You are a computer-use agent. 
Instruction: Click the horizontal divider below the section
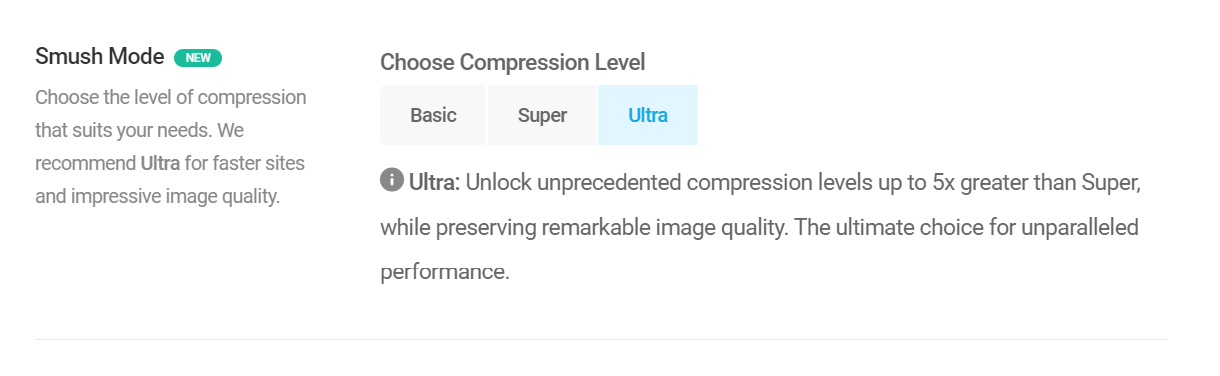pos(600,340)
